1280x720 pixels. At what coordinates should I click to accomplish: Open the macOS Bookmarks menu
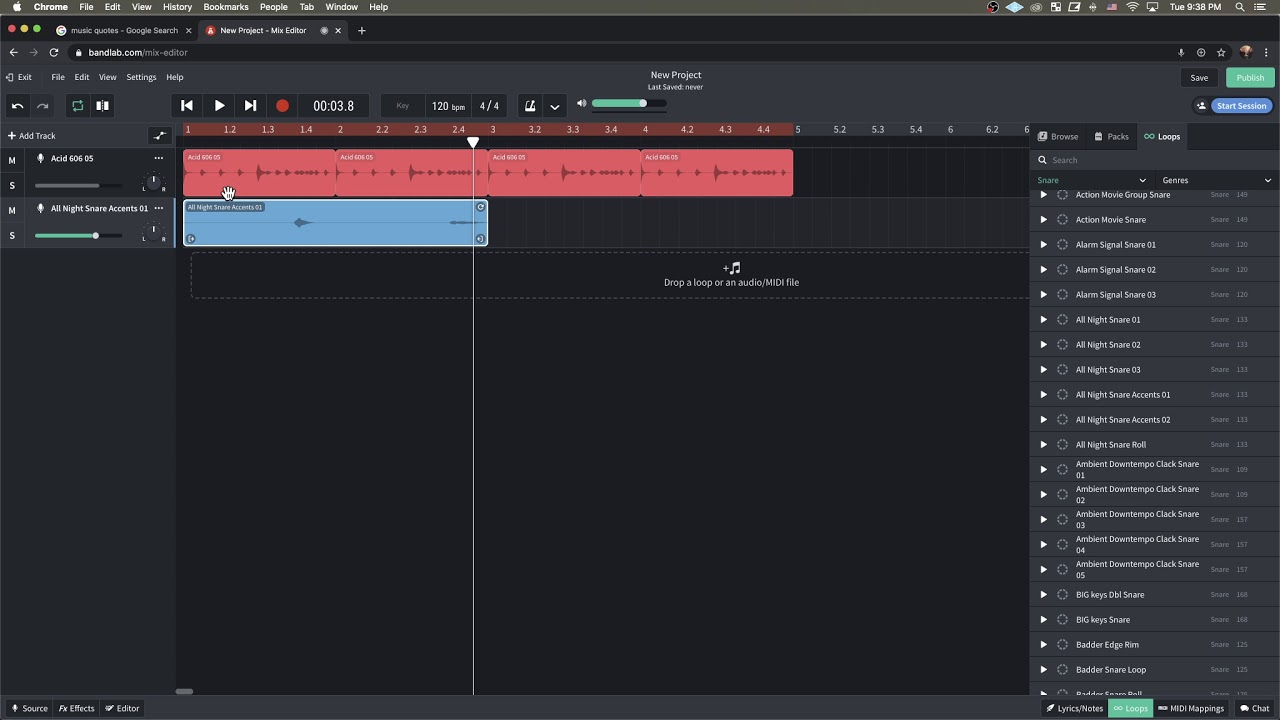pyautogui.click(x=226, y=7)
